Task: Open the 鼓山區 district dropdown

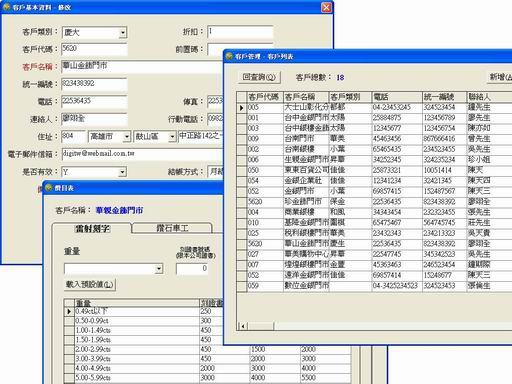Action: click(172, 137)
